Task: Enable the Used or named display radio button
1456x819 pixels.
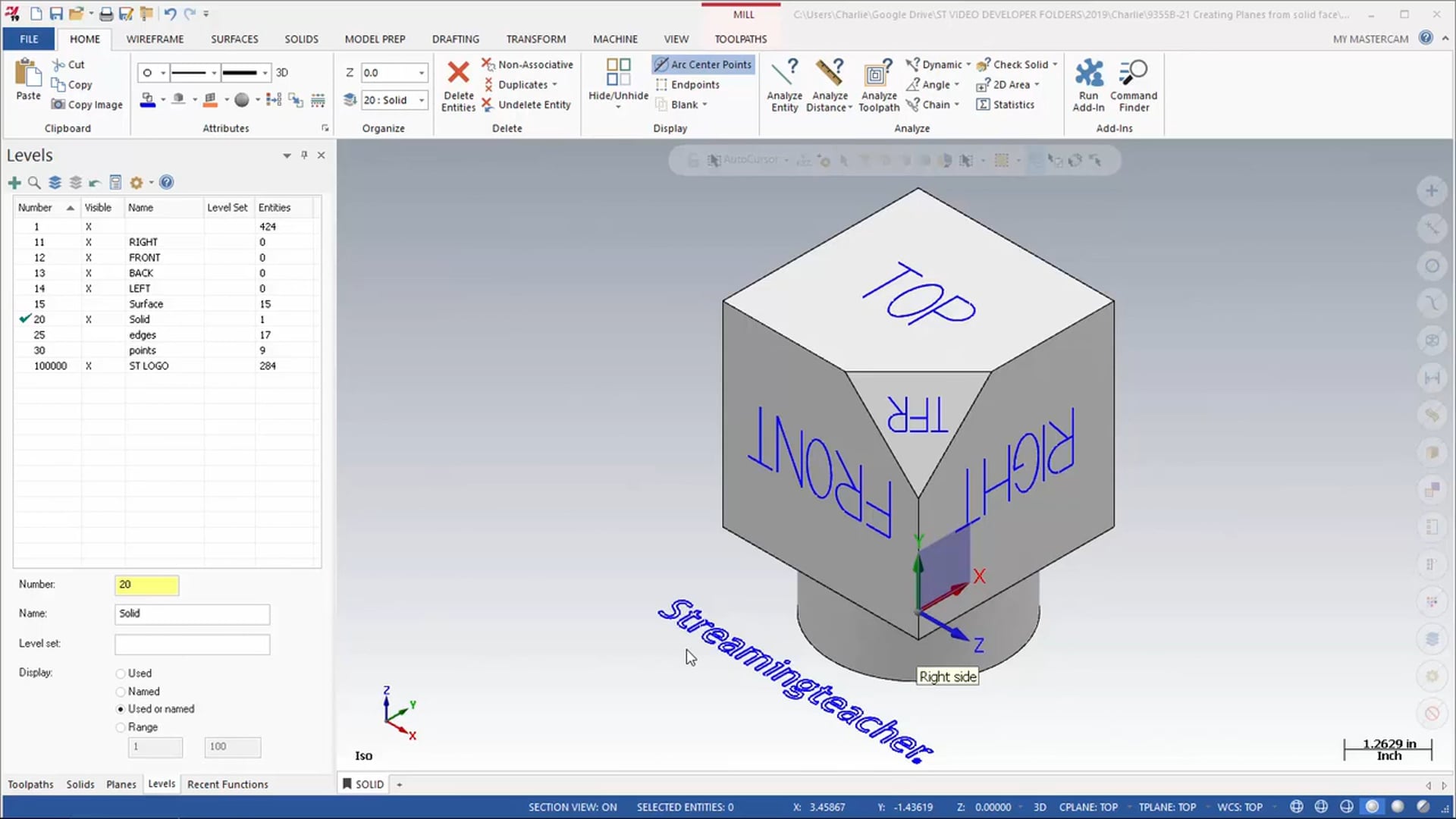Action: [121, 708]
